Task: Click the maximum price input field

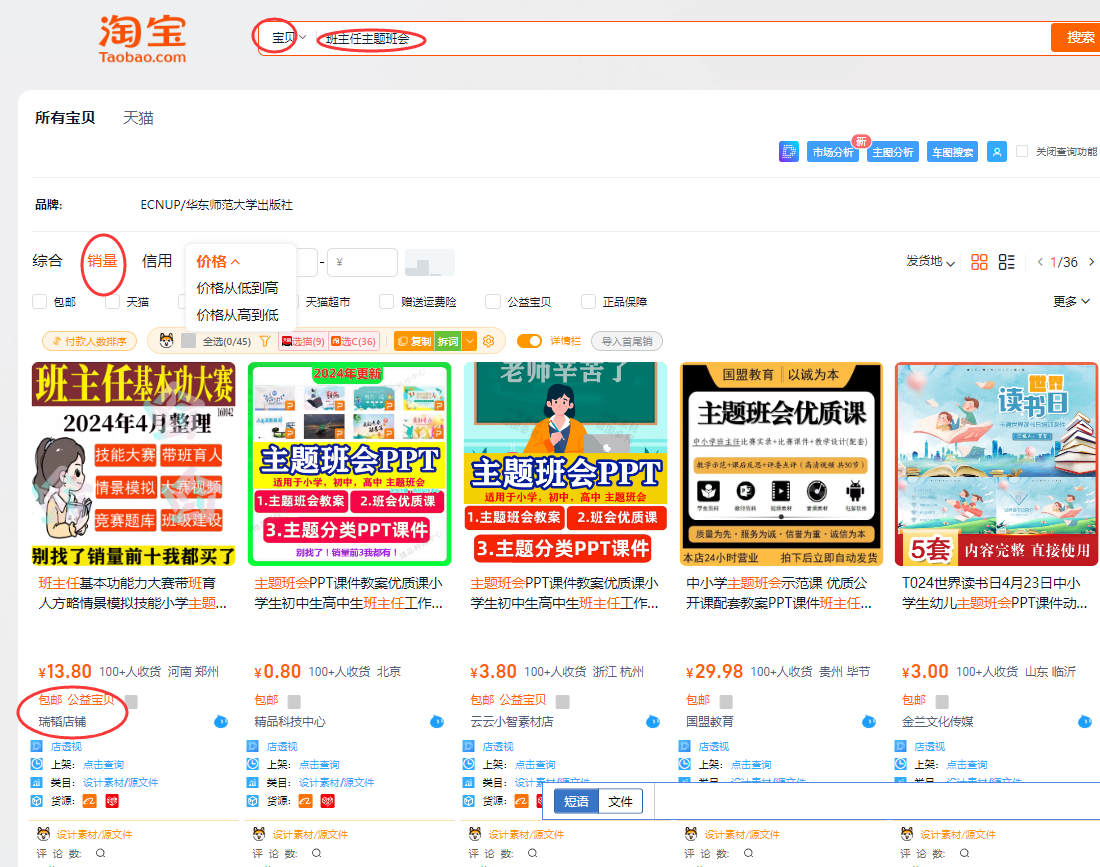Action: point(362,263)
